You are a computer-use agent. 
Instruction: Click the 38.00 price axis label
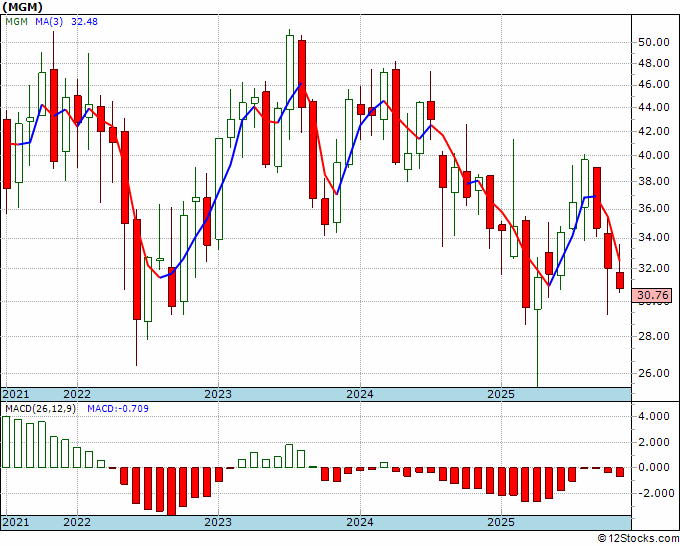(x=653, y=181)
